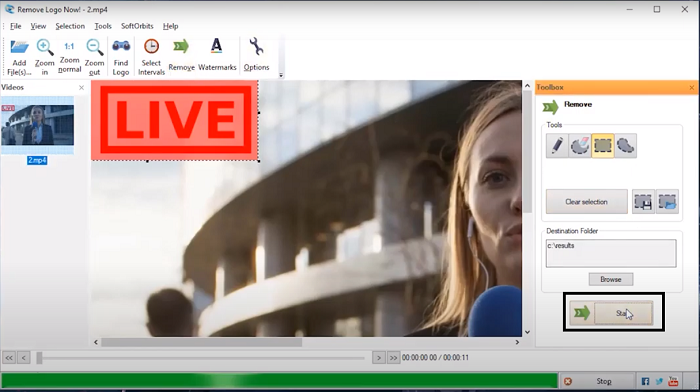
Task: Jump to first frame with << button
Action: 9,358
